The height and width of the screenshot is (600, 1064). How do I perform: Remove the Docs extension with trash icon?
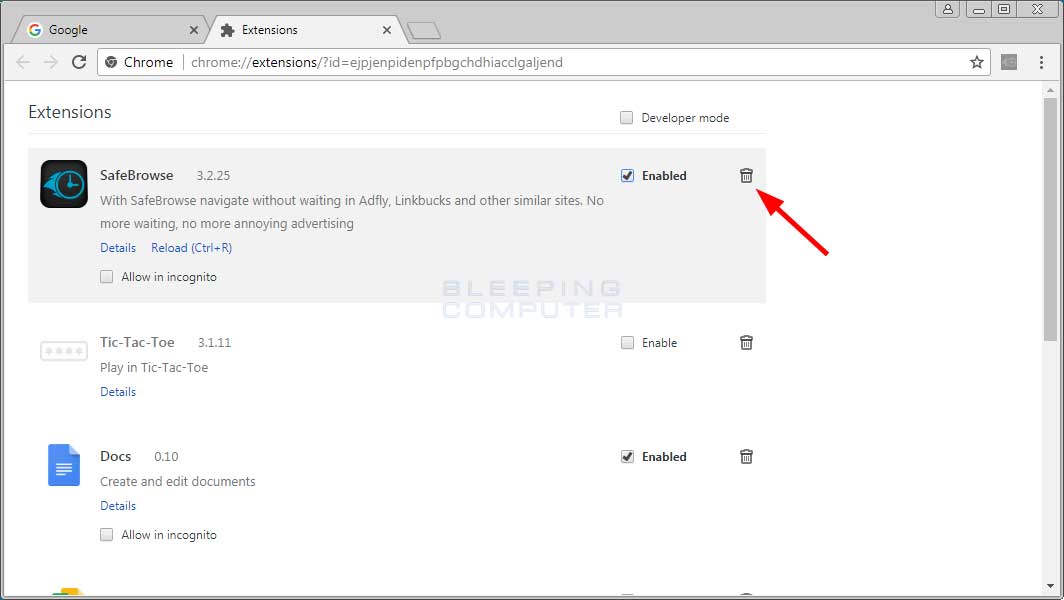[746, 457]
